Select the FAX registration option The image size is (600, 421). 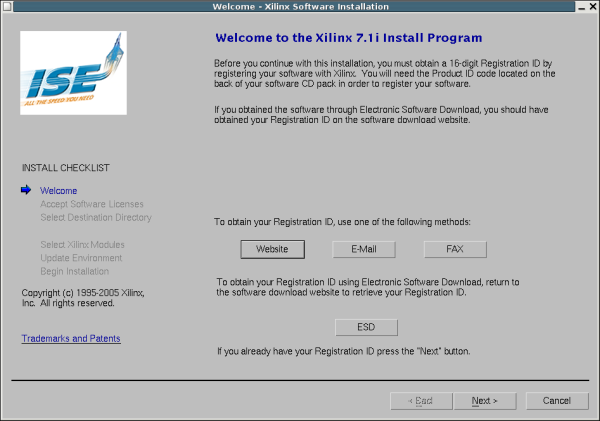455,249
